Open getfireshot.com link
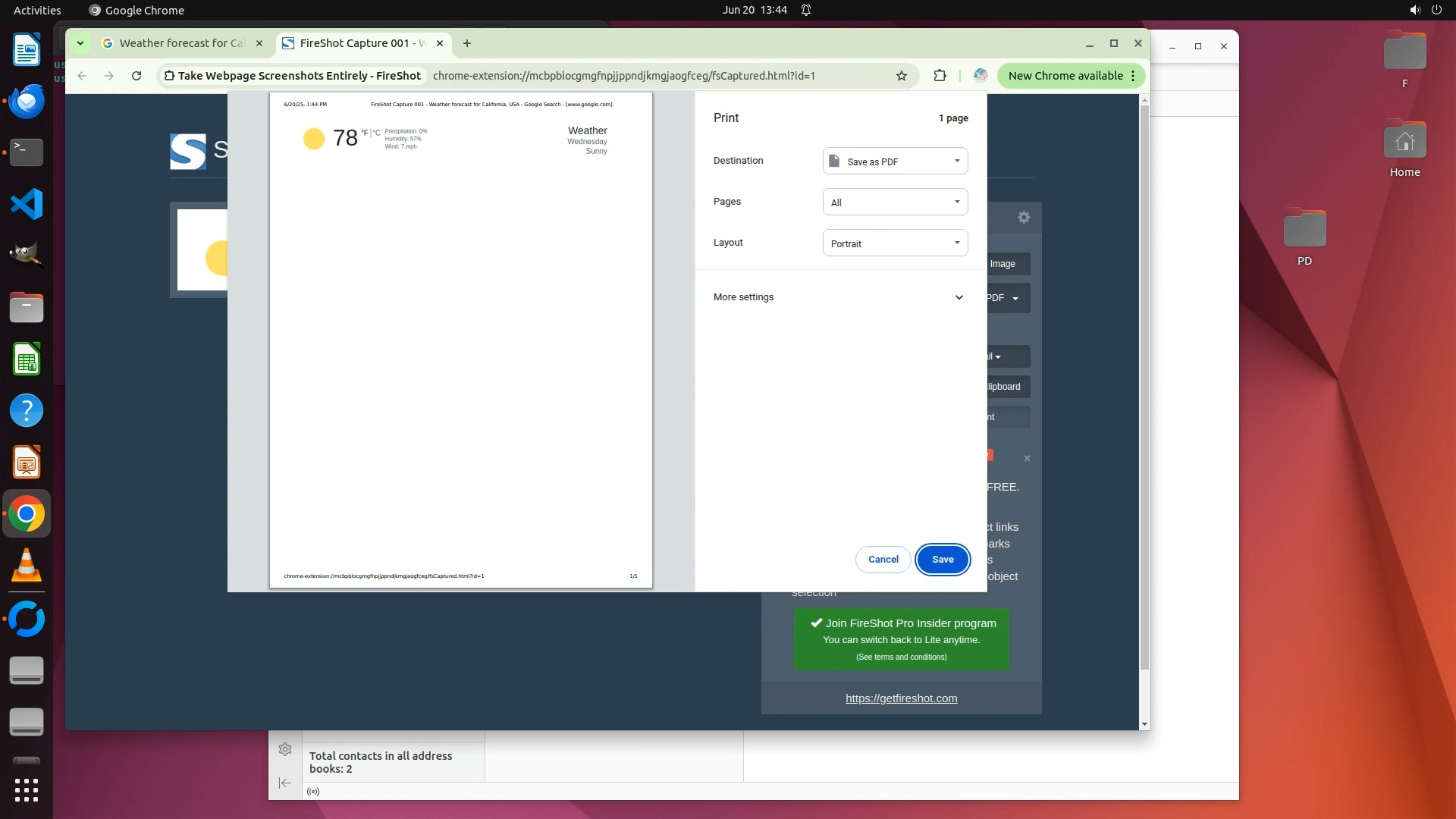The image size is (1456, 819). pos(901,698)
